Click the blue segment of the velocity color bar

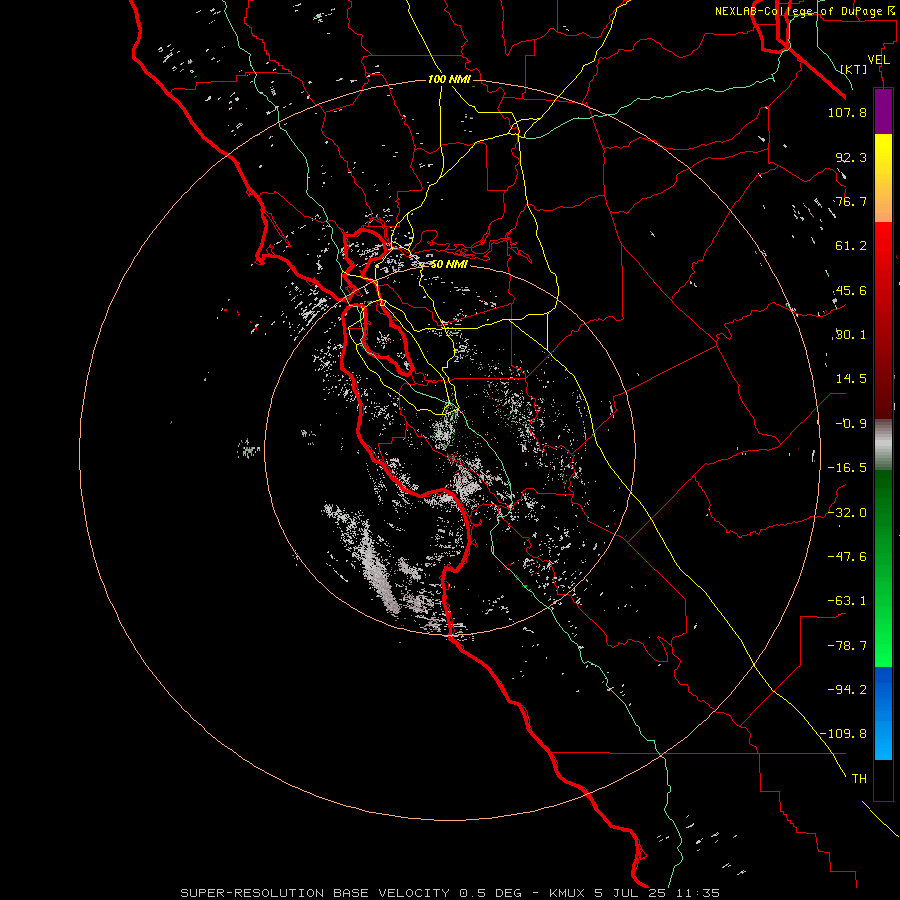[x=883, y=713]
